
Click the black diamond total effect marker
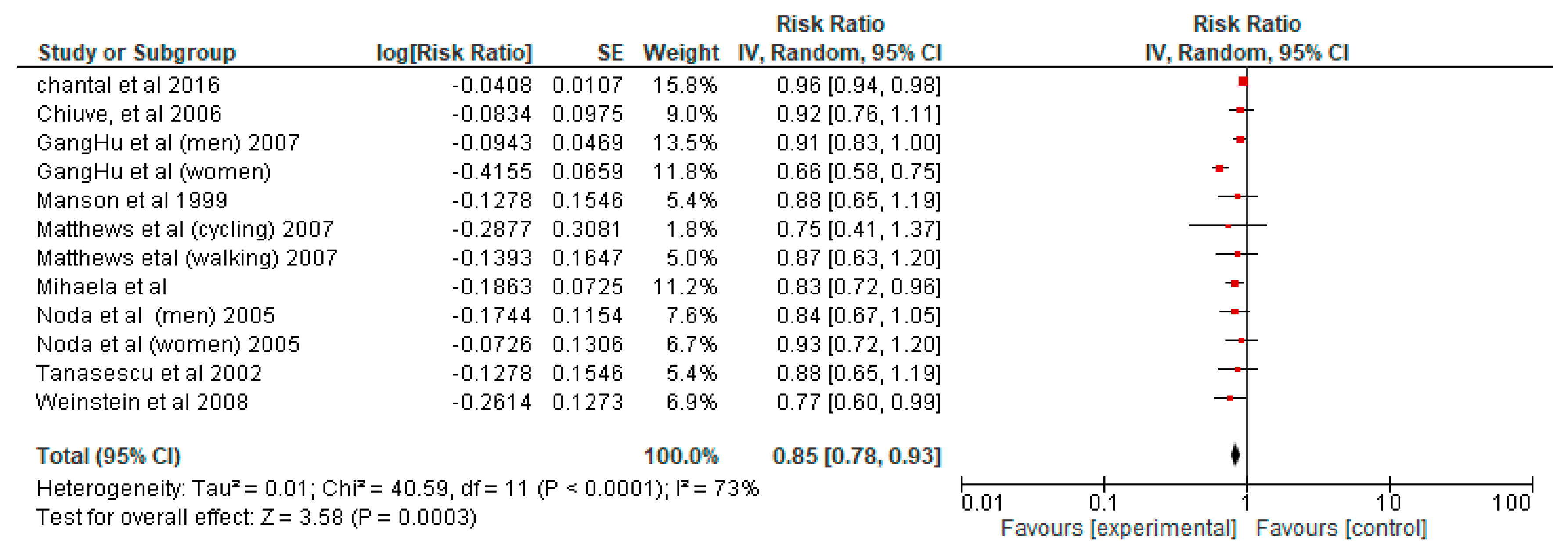coord(1235,455)
